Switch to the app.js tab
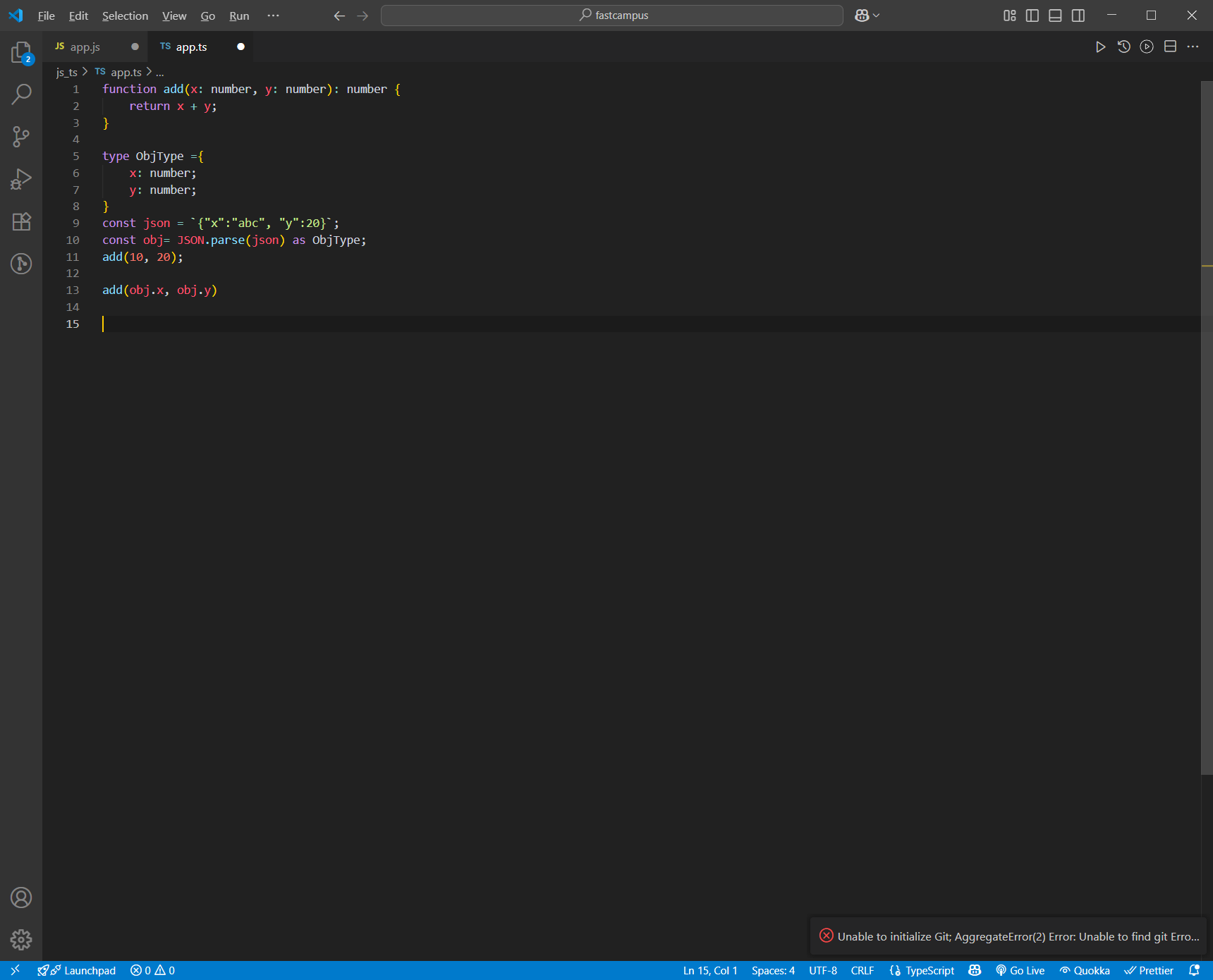 click(x=85, y=47)
